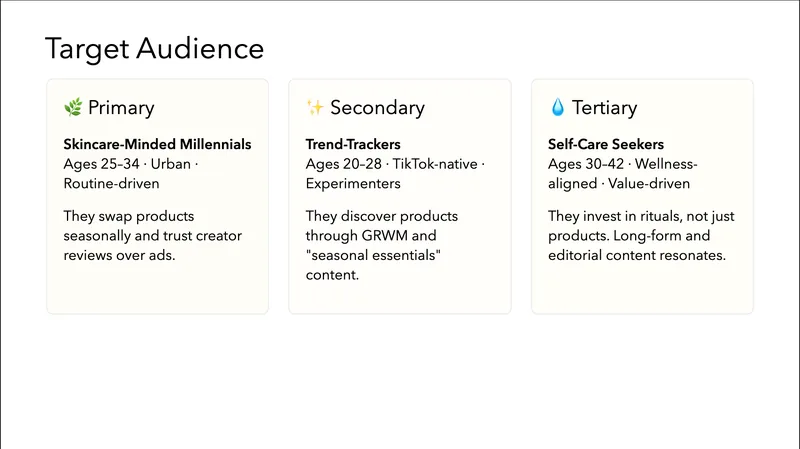Click the Primary card heading text
The height and width of the screenshot is (449, 800).
pos(121,108)
